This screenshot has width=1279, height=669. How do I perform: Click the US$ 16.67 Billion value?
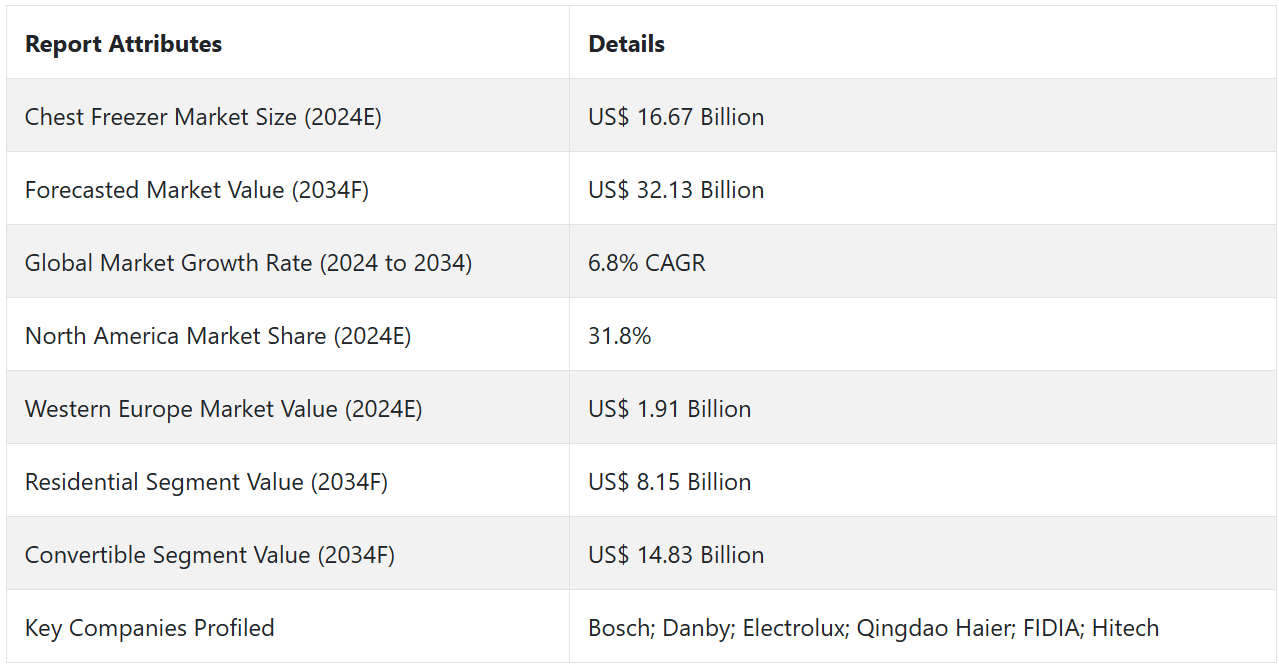click(x=676, y=117)
